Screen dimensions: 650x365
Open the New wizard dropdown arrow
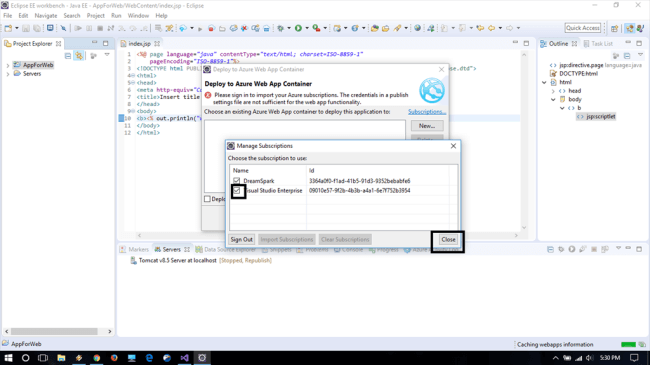[17, 28]
